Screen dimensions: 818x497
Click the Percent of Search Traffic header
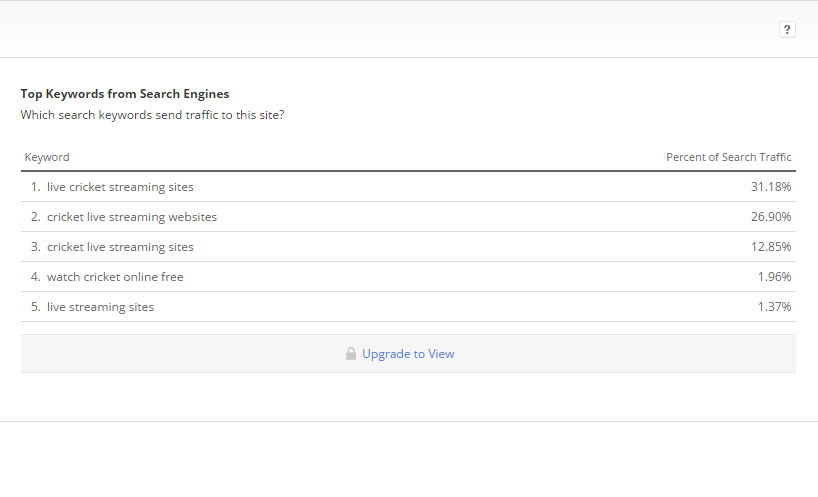pos(728,157)
